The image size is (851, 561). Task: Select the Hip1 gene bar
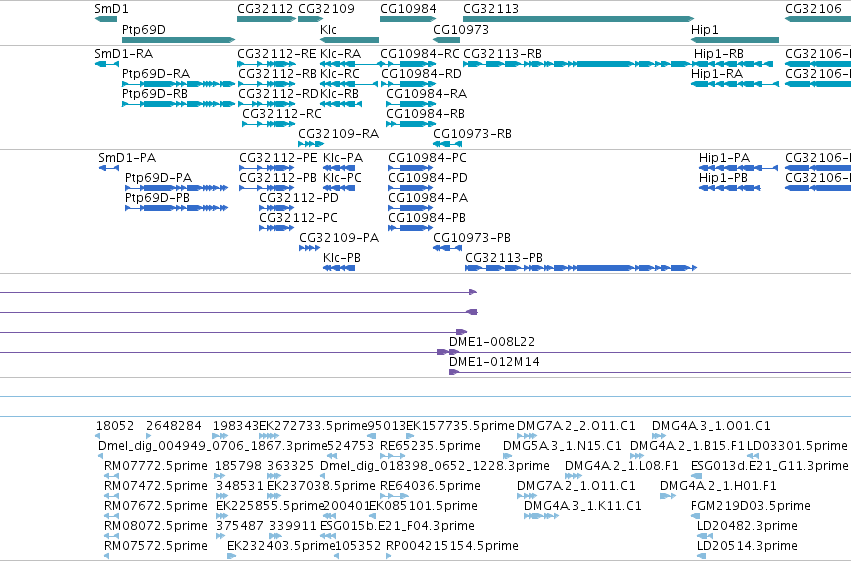pos(735,40)
